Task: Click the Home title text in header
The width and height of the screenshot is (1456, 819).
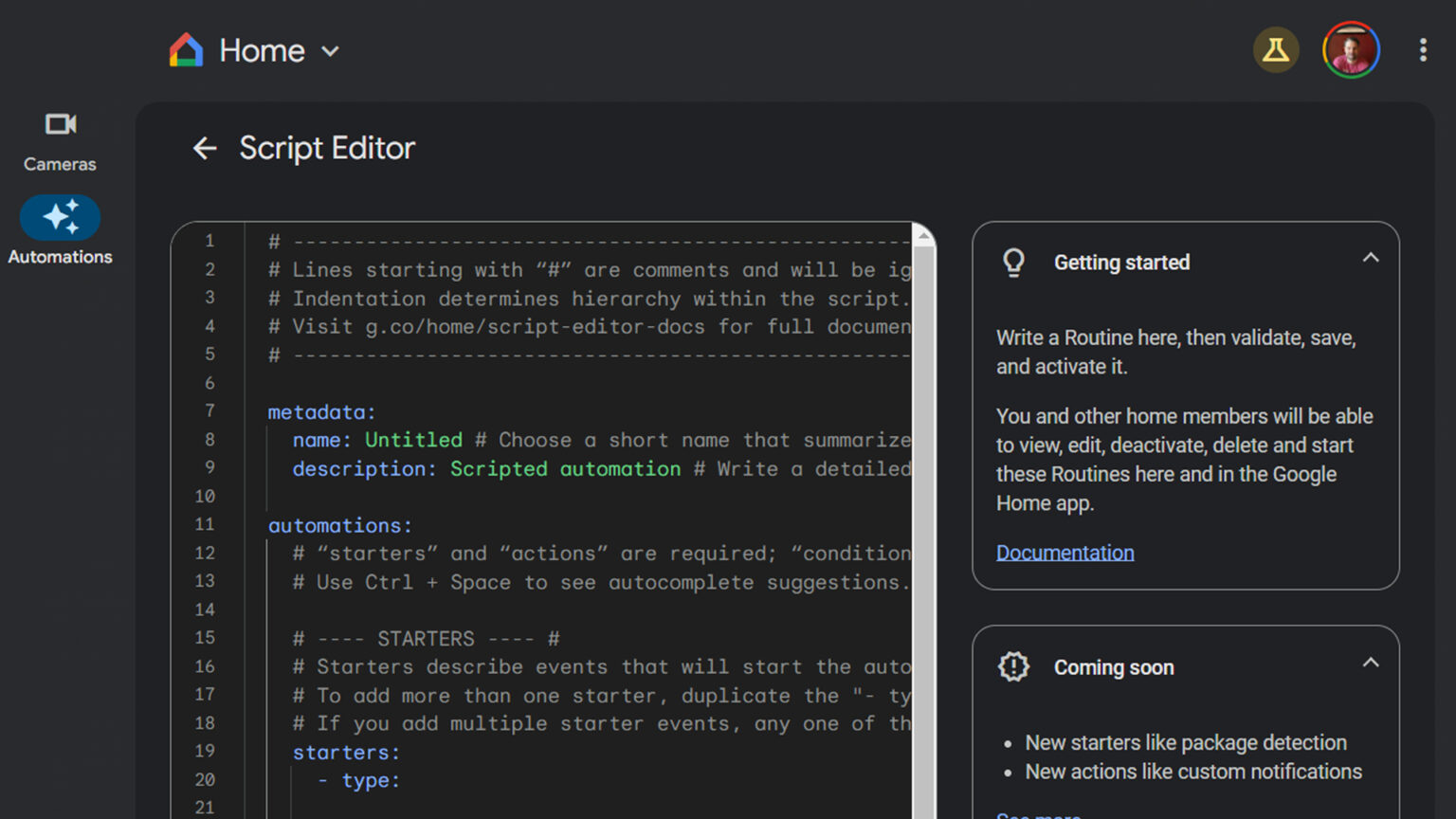Action: (262, 51)
